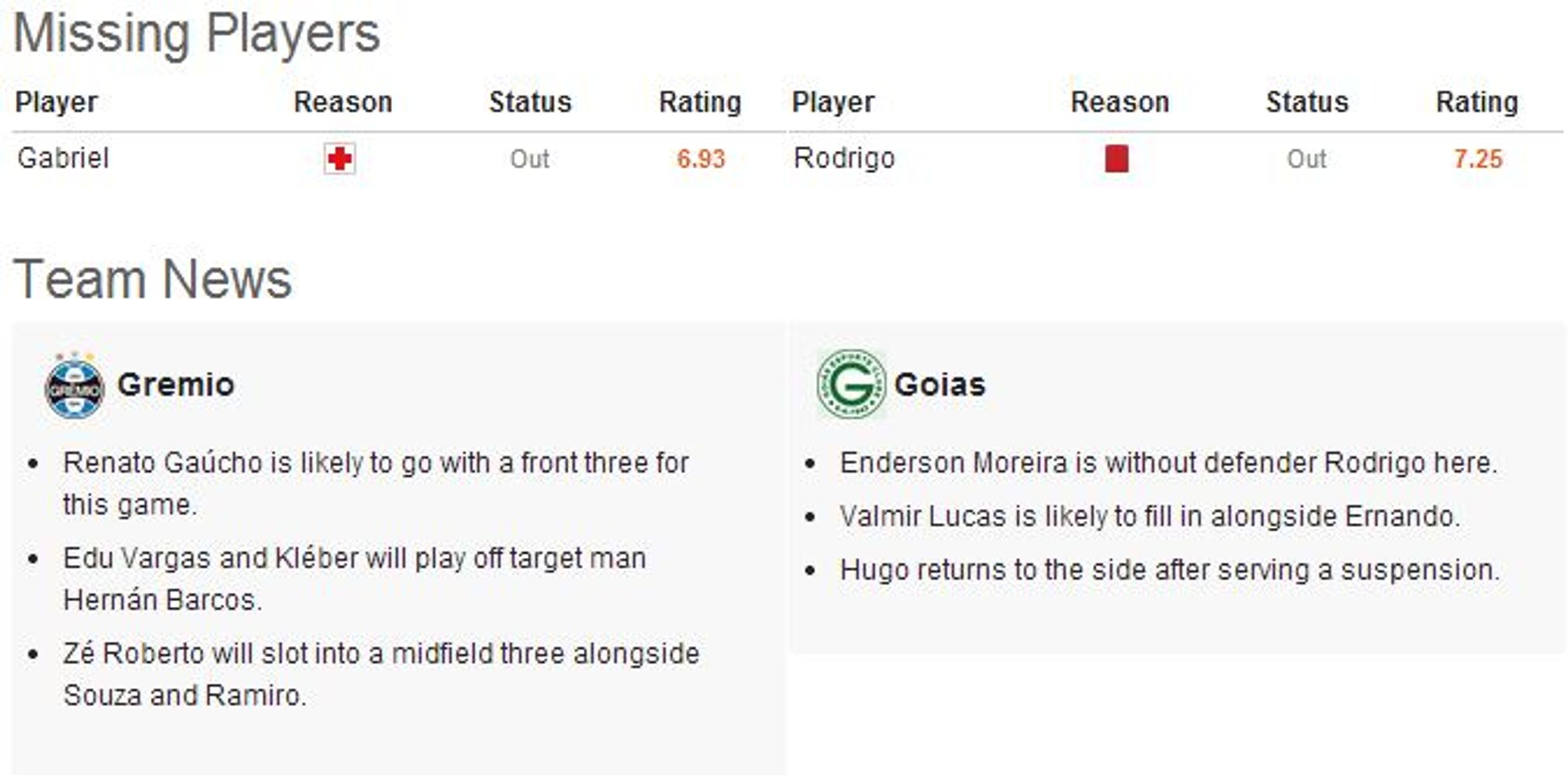The width and height of the screenshot is (1568, 775).
Task: Click the Hugo returns after suspension bullet
Action: point(1170,571)
